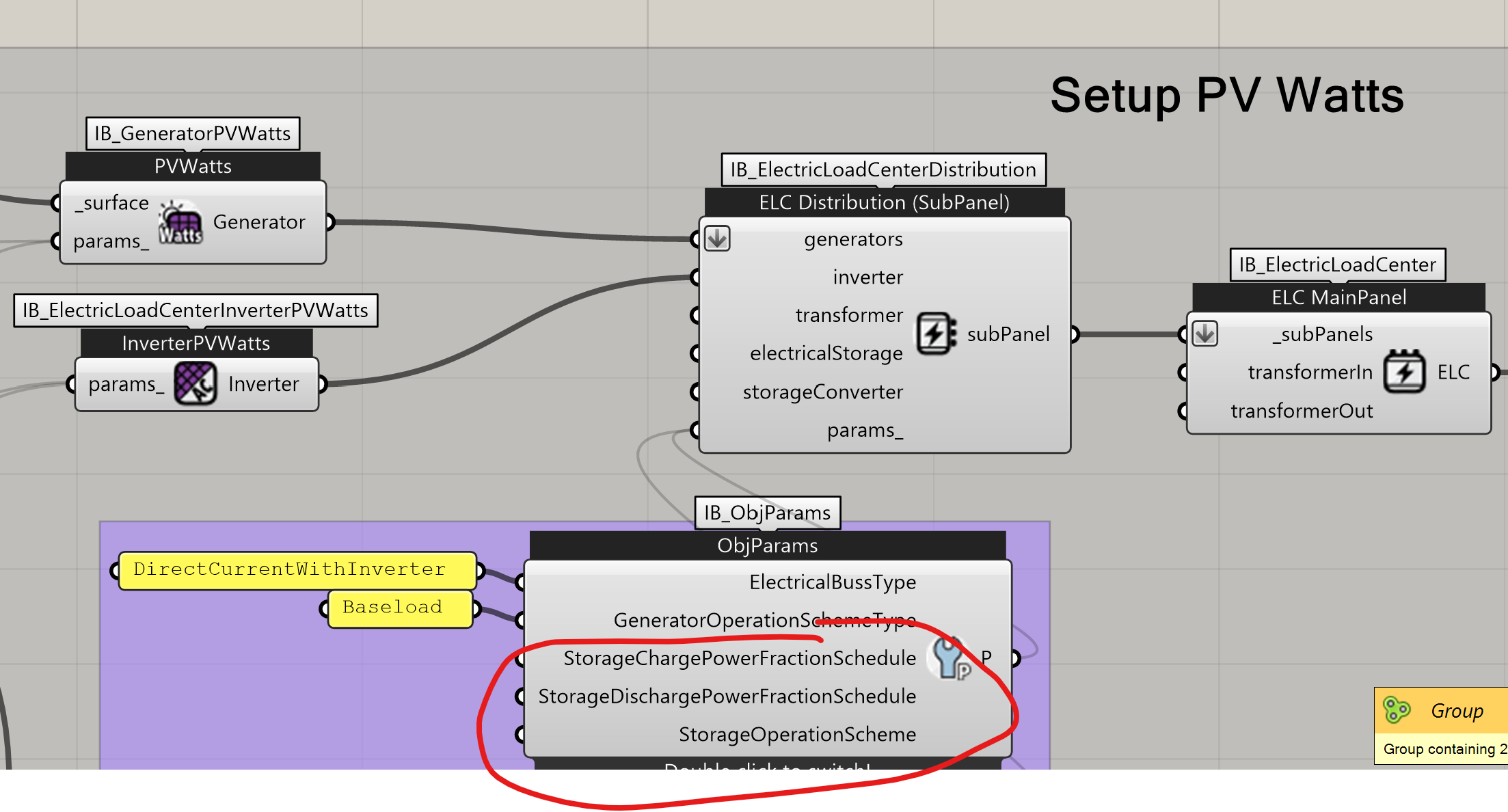This screenshot has width=1508, height=812.
Task: Click the StorageOperationScheme input parameter
Action: pos(796,734)
